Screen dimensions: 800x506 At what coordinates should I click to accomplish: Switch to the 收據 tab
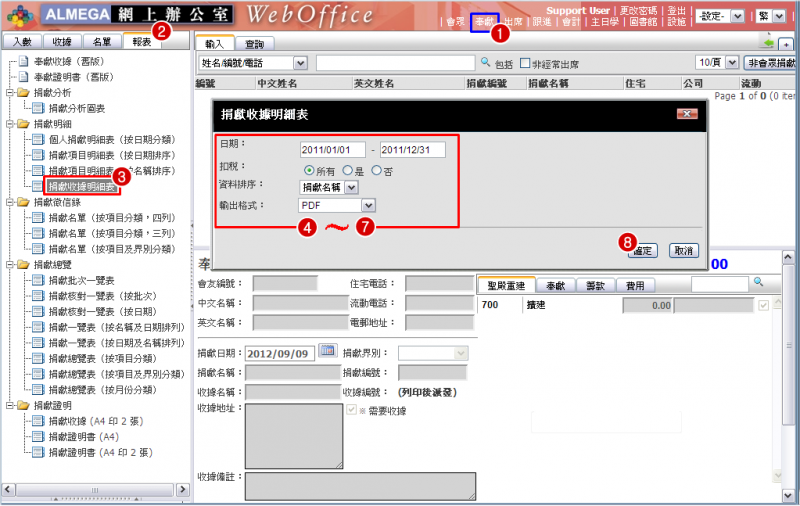point(62,42)
